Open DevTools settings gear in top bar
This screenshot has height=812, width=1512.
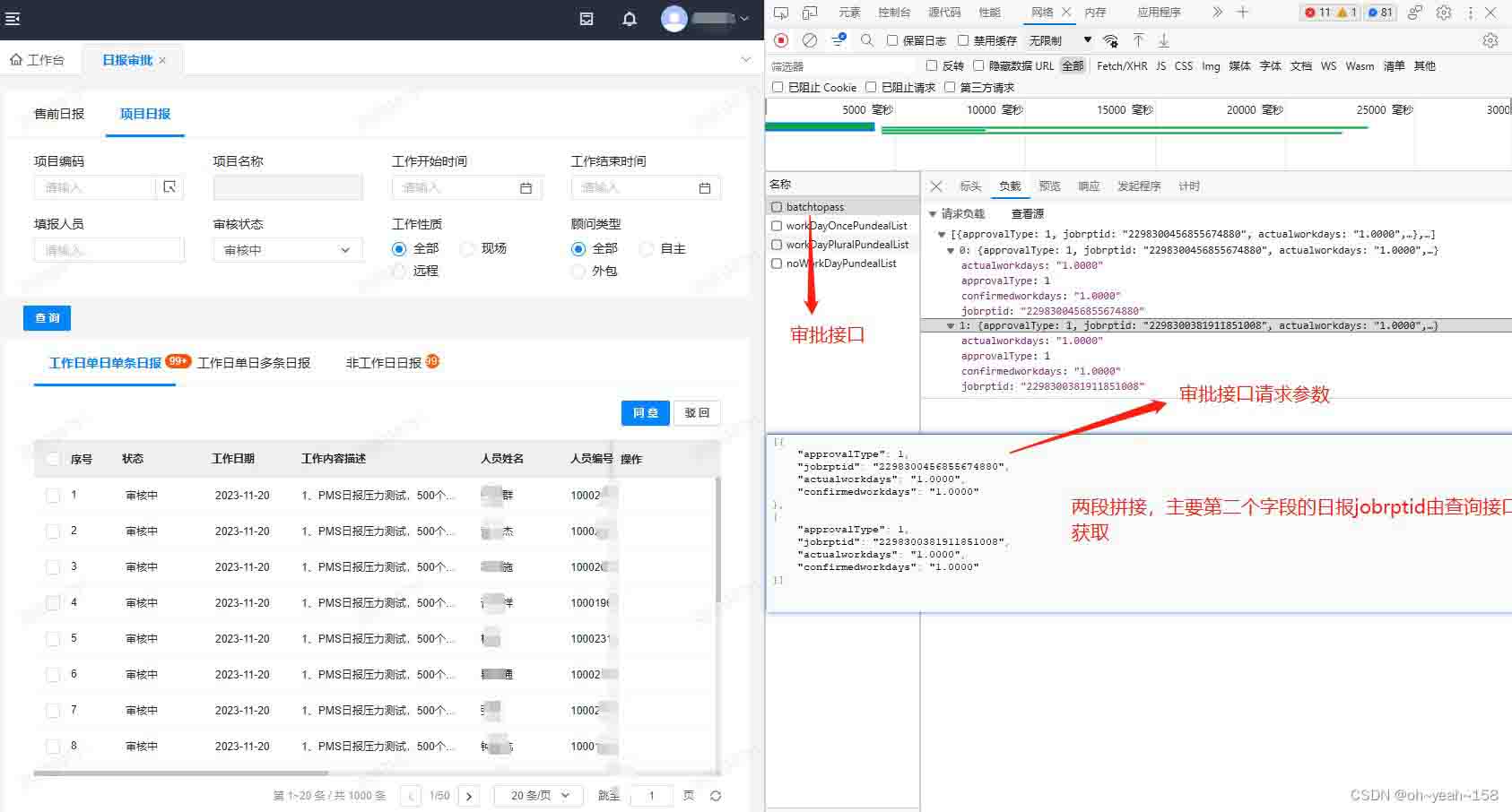pos(1444,13)
